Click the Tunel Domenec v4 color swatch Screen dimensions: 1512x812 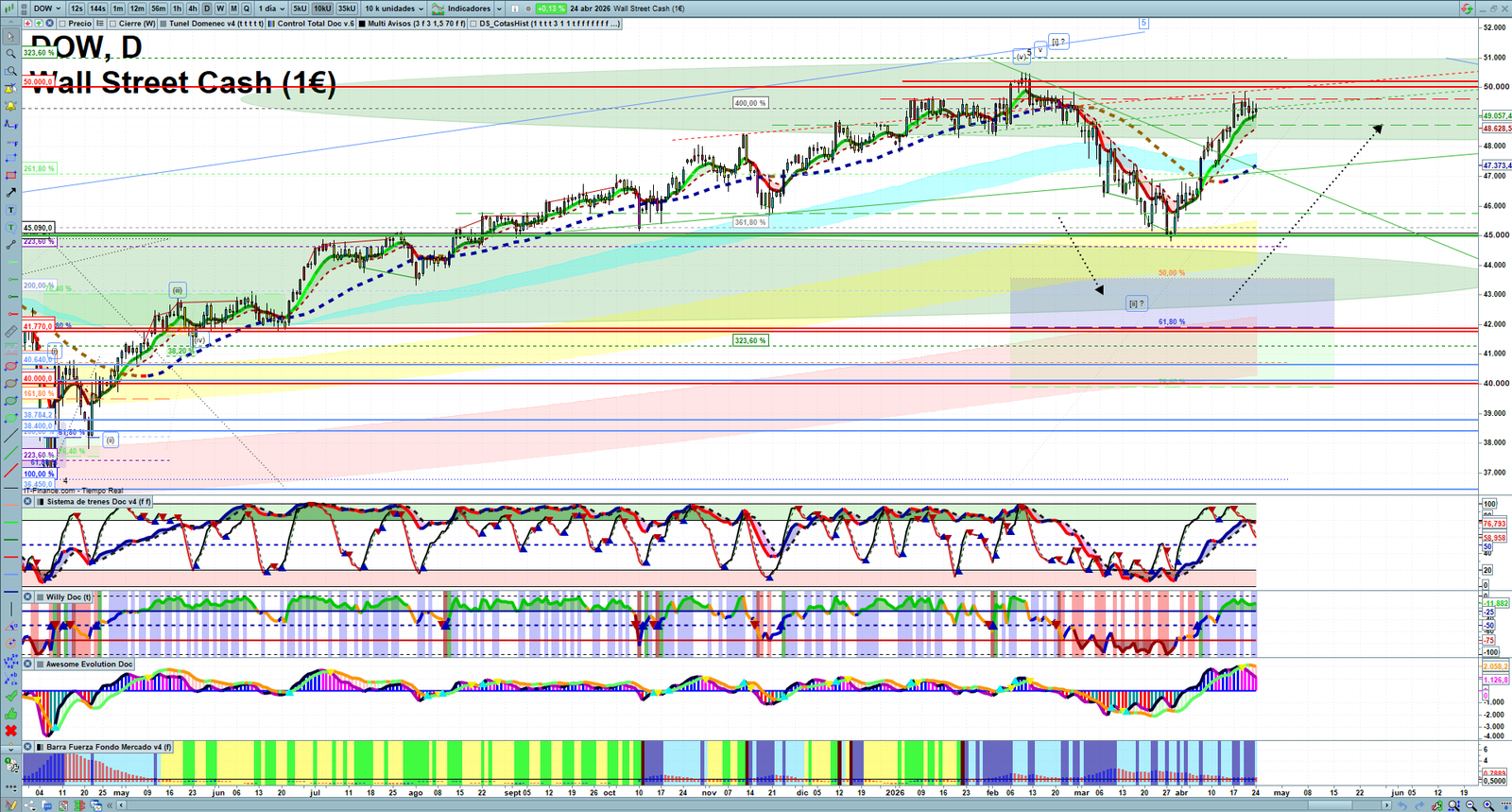[163, 24]
